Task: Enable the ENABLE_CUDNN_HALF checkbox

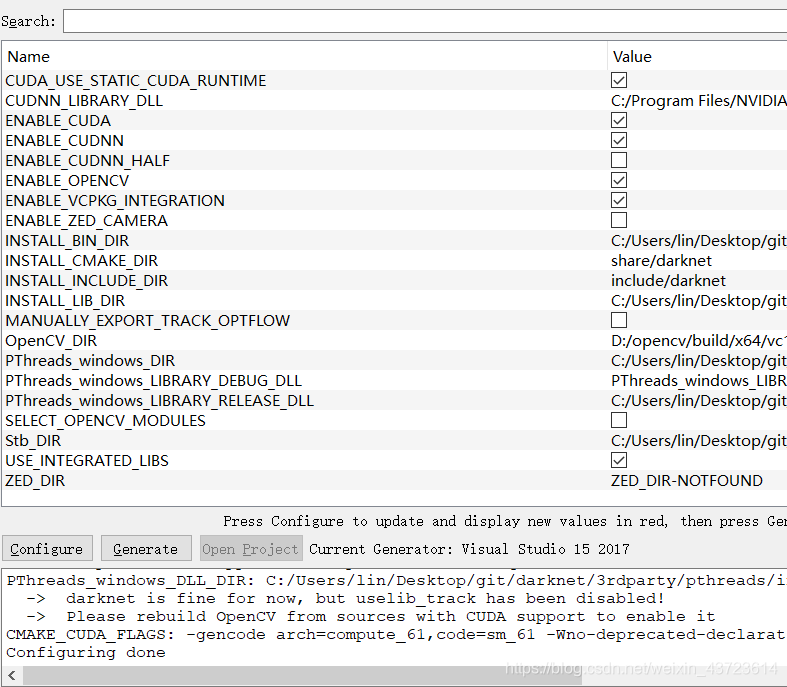Action: [619, 160]
